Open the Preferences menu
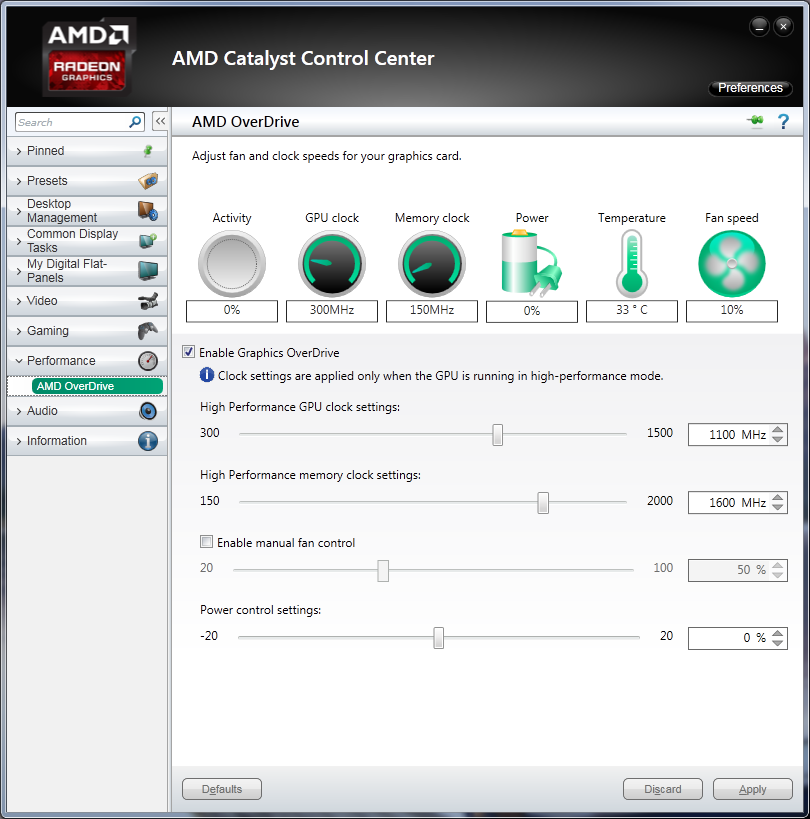Image resolution: width=810 pixels, height=819 pixels. pyautogui.click(x=750, y=88)
